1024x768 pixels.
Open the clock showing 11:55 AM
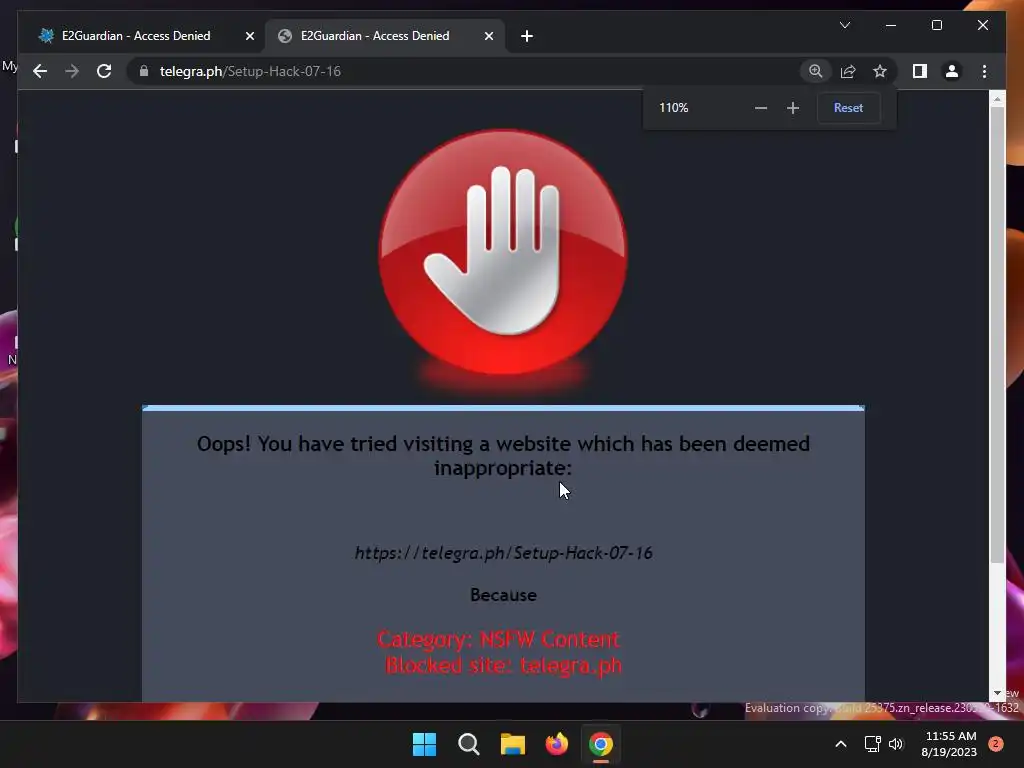click(x=949, y=744)
